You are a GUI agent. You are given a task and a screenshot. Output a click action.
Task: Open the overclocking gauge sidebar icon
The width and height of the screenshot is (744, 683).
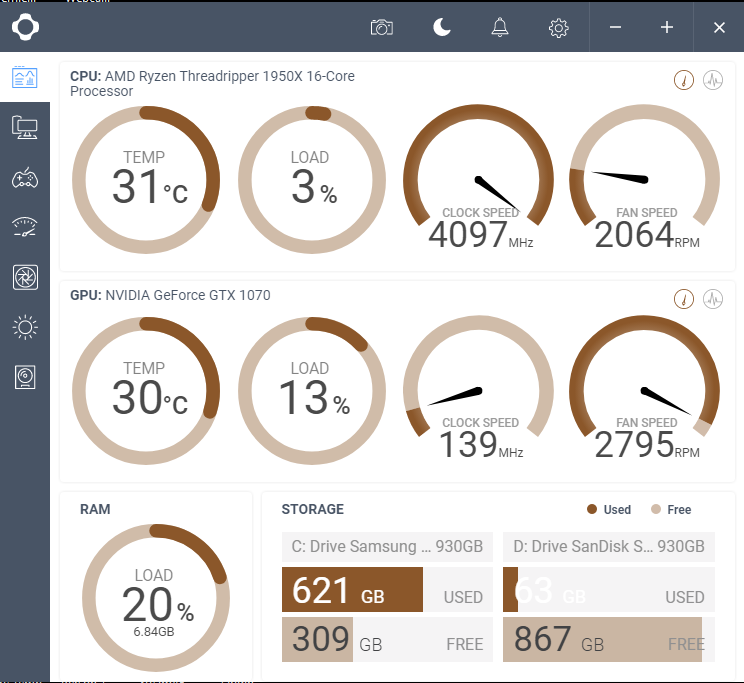[x=25, y=227]
